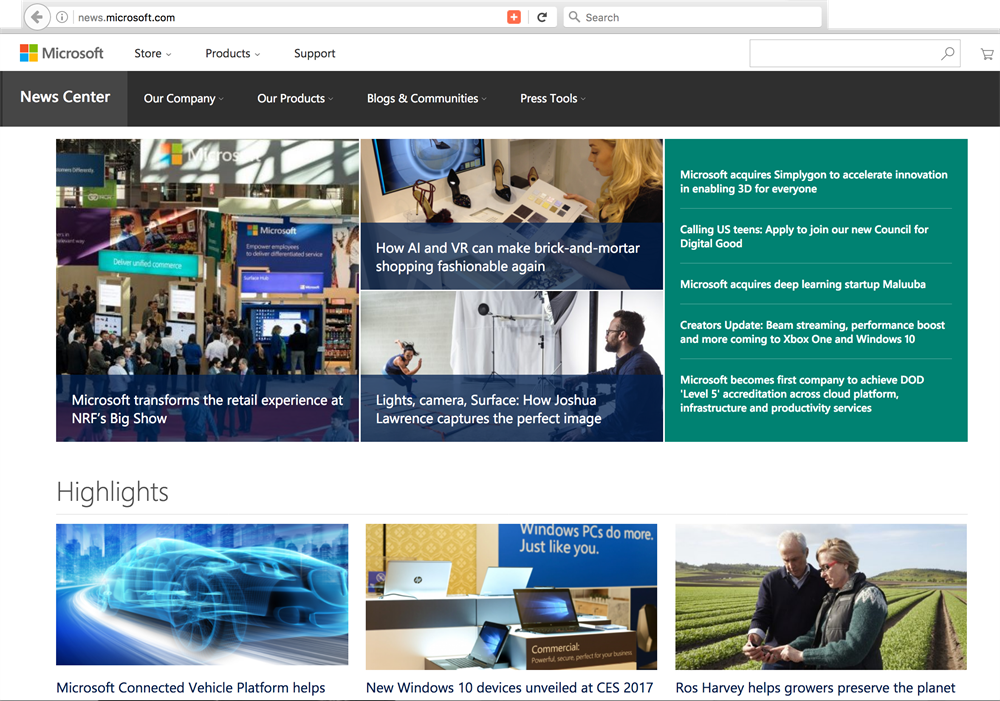This screenshot has height=701, width=1000.
Task: Click the Microsoft four-color logo
Action: click(x=29, y=53)
